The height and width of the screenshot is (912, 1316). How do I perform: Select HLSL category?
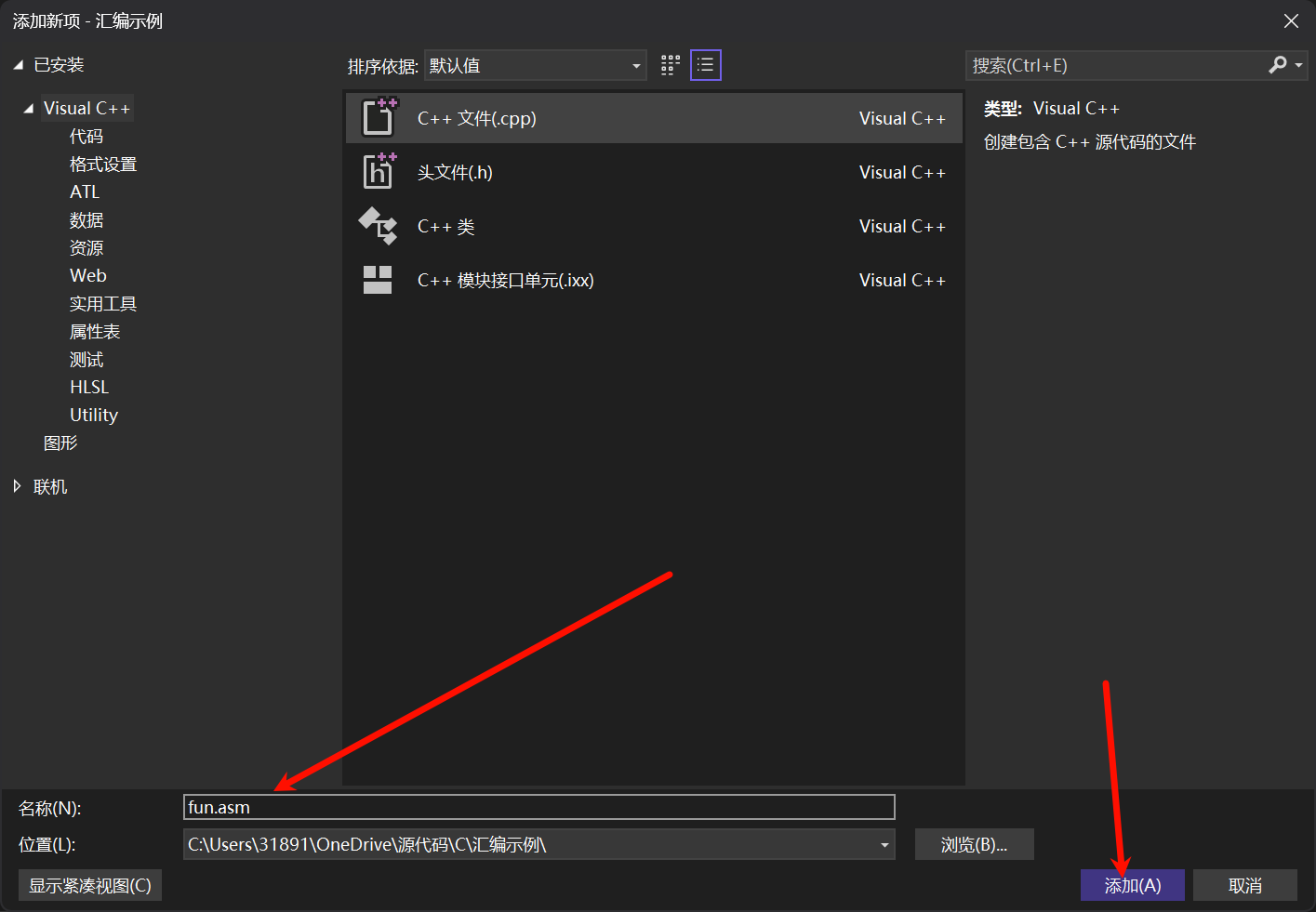click(x=89, y=388)
